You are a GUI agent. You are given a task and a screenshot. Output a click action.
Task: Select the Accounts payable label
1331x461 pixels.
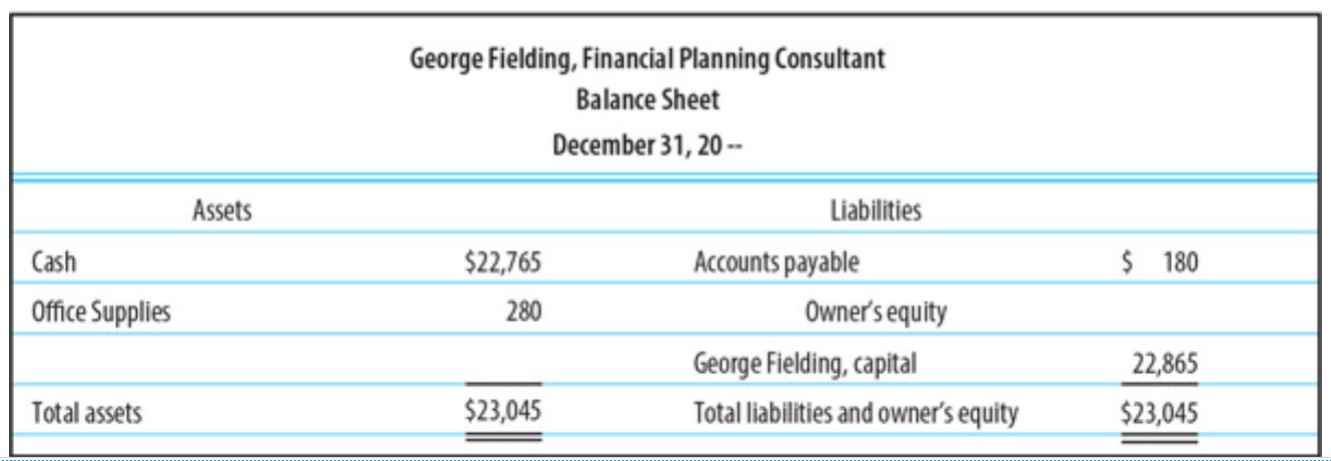776,262
